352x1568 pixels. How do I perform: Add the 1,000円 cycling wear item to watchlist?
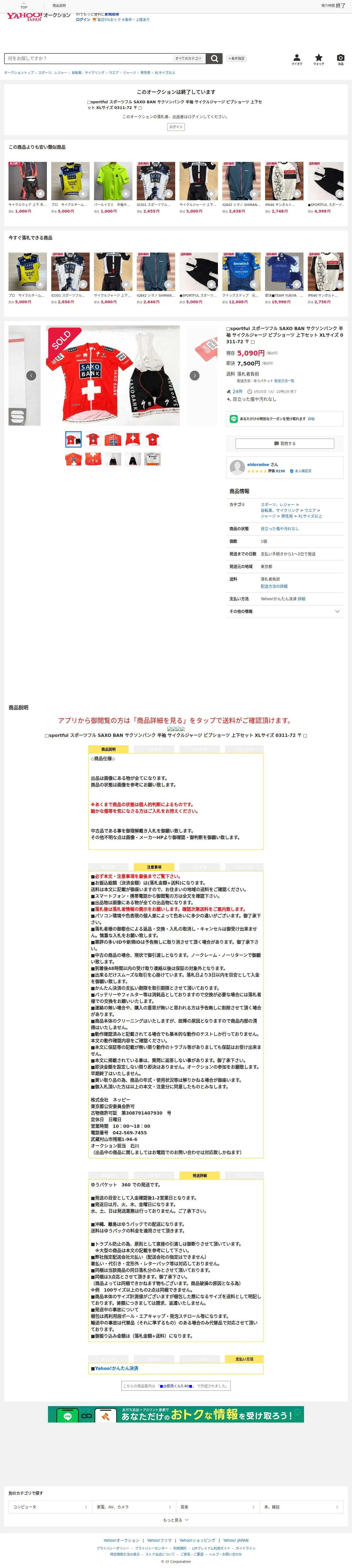coord(40,194)
